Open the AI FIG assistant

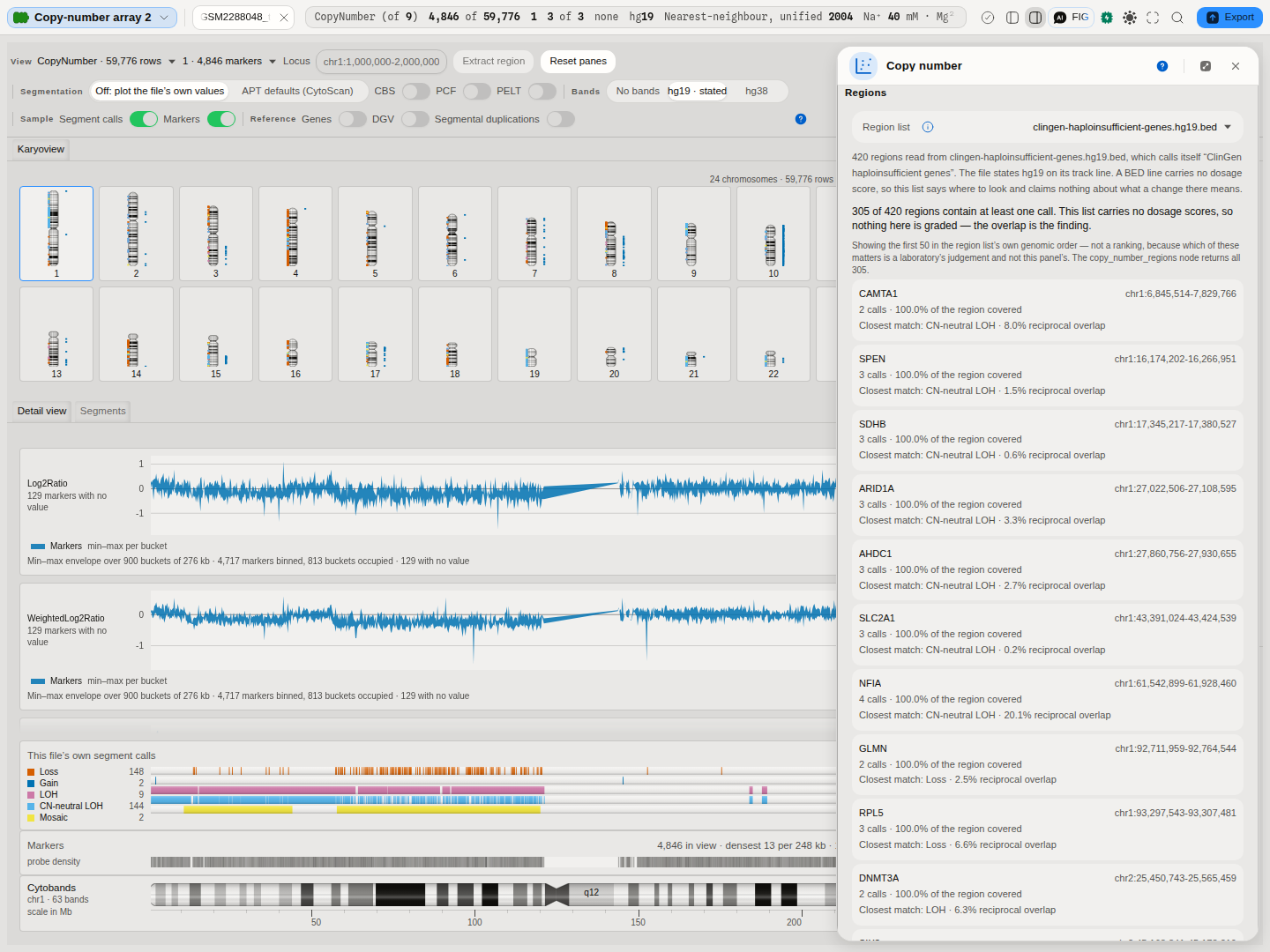[x=1072, y=18]
